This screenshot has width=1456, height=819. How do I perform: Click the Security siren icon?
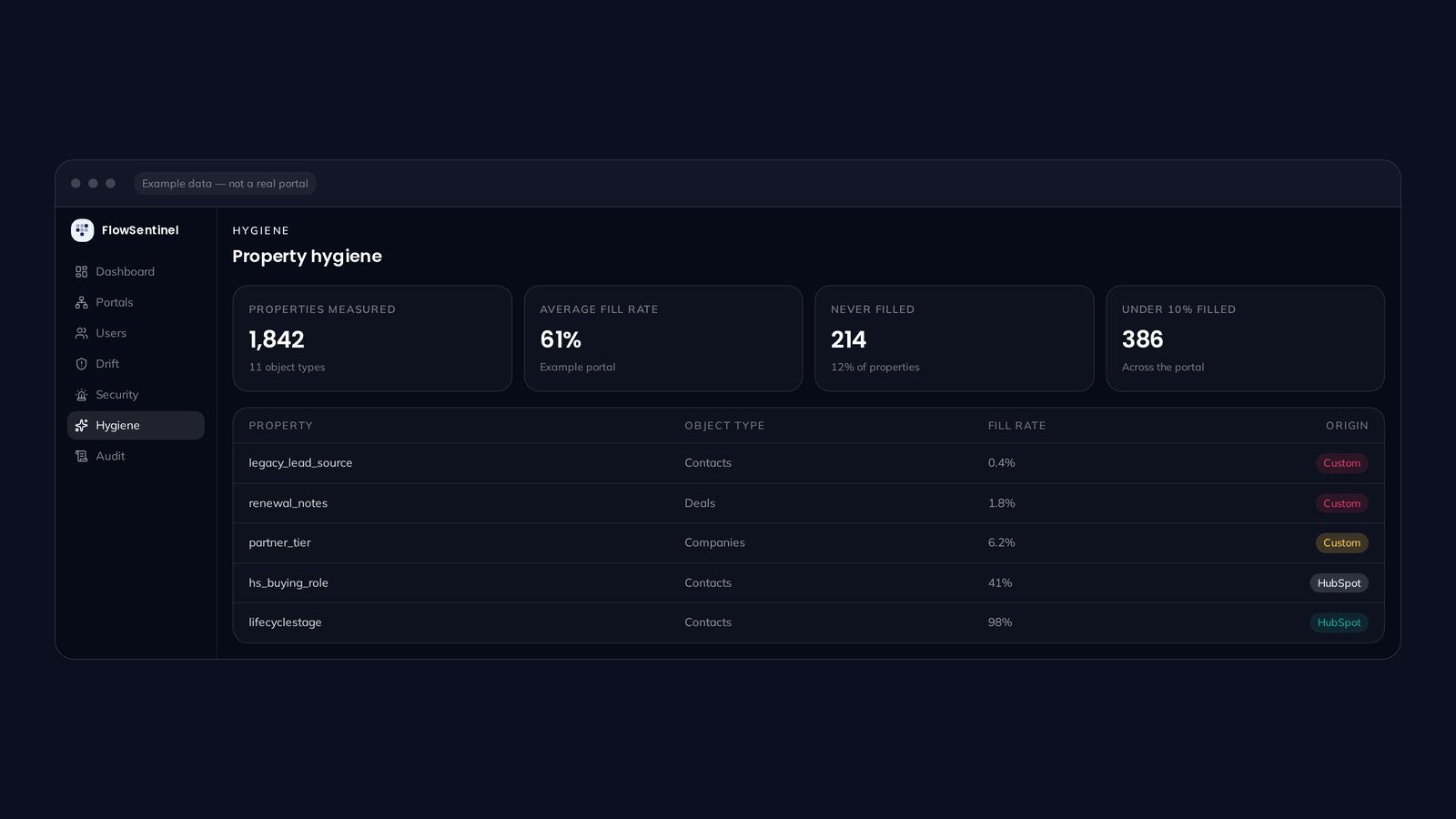pyautogui.click(x=81, y=395)
